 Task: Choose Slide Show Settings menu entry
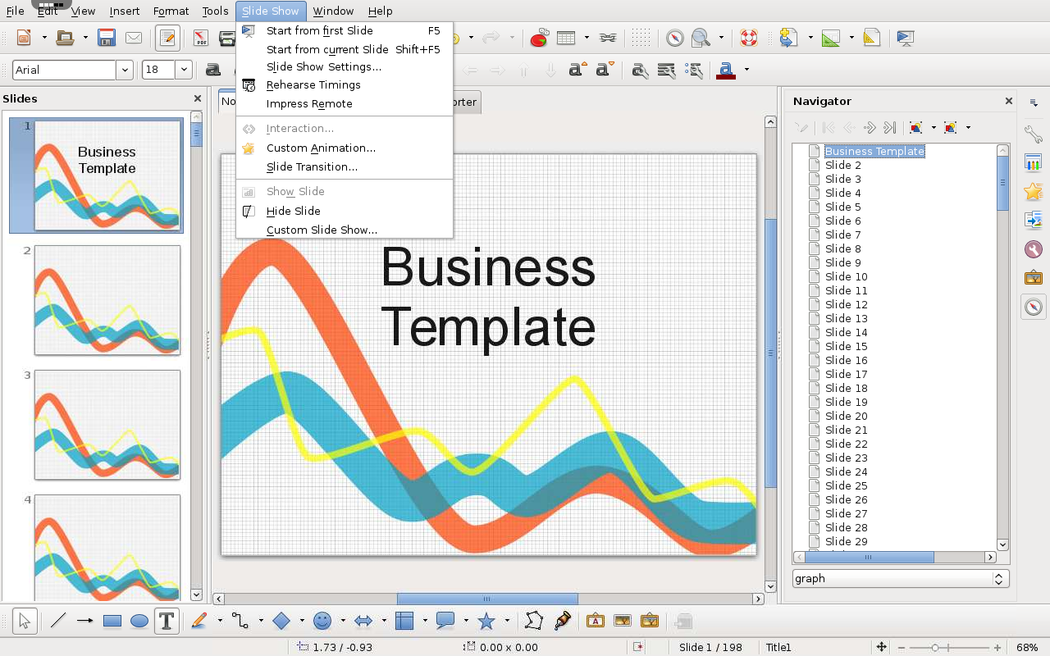click(323, 67)
